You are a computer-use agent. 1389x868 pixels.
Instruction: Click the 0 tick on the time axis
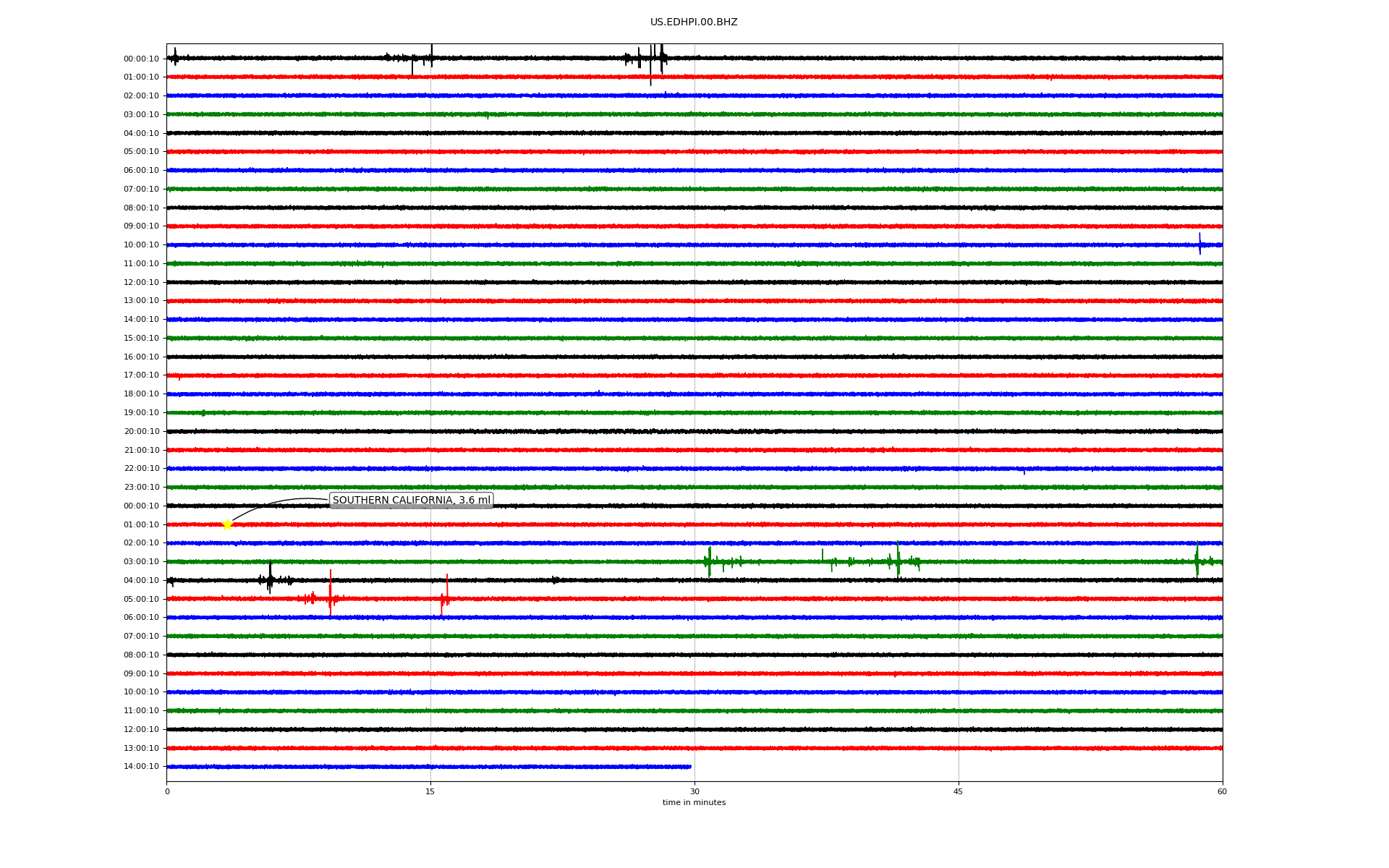167,791
